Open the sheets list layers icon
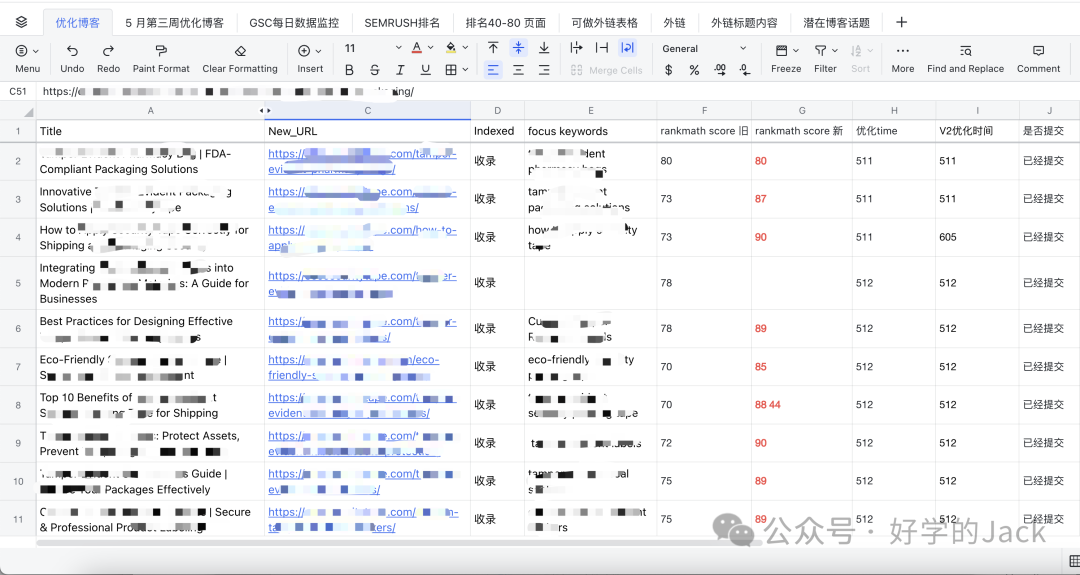The image size is (1080, 575). tap(21, 22)
